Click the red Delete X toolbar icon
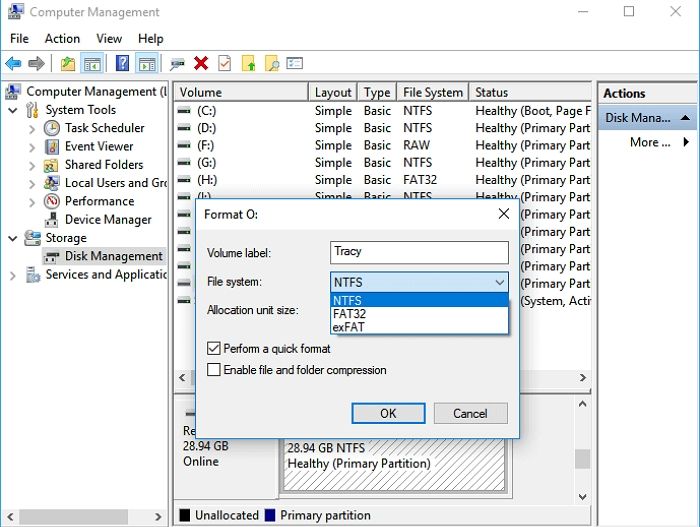 point(201,63)
